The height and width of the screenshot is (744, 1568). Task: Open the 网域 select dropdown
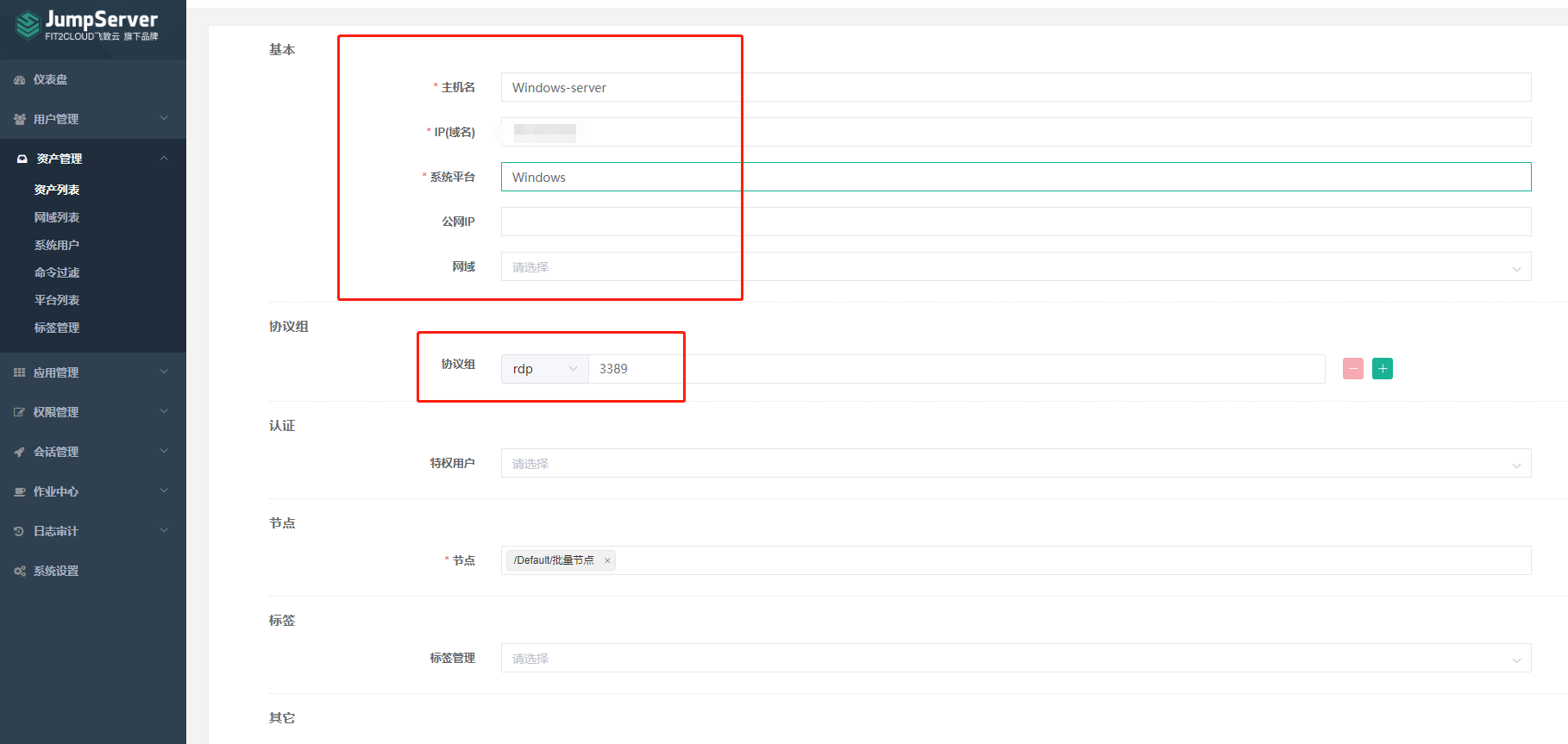click(1016, 266)
